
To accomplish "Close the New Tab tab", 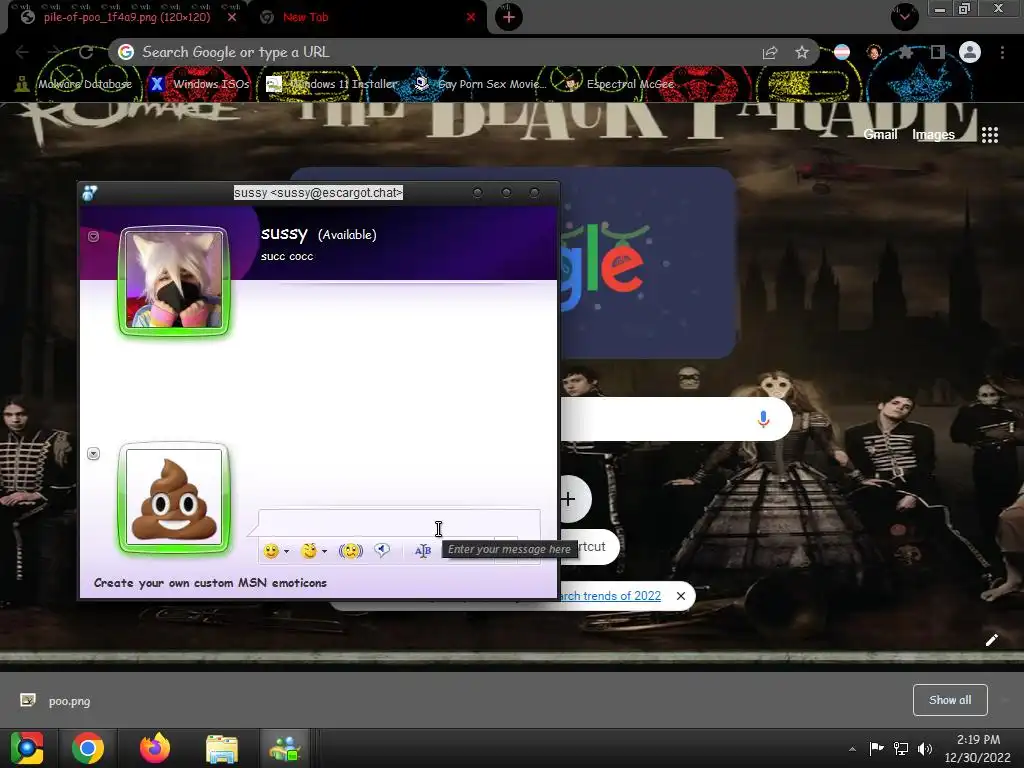I will [471, 17].
